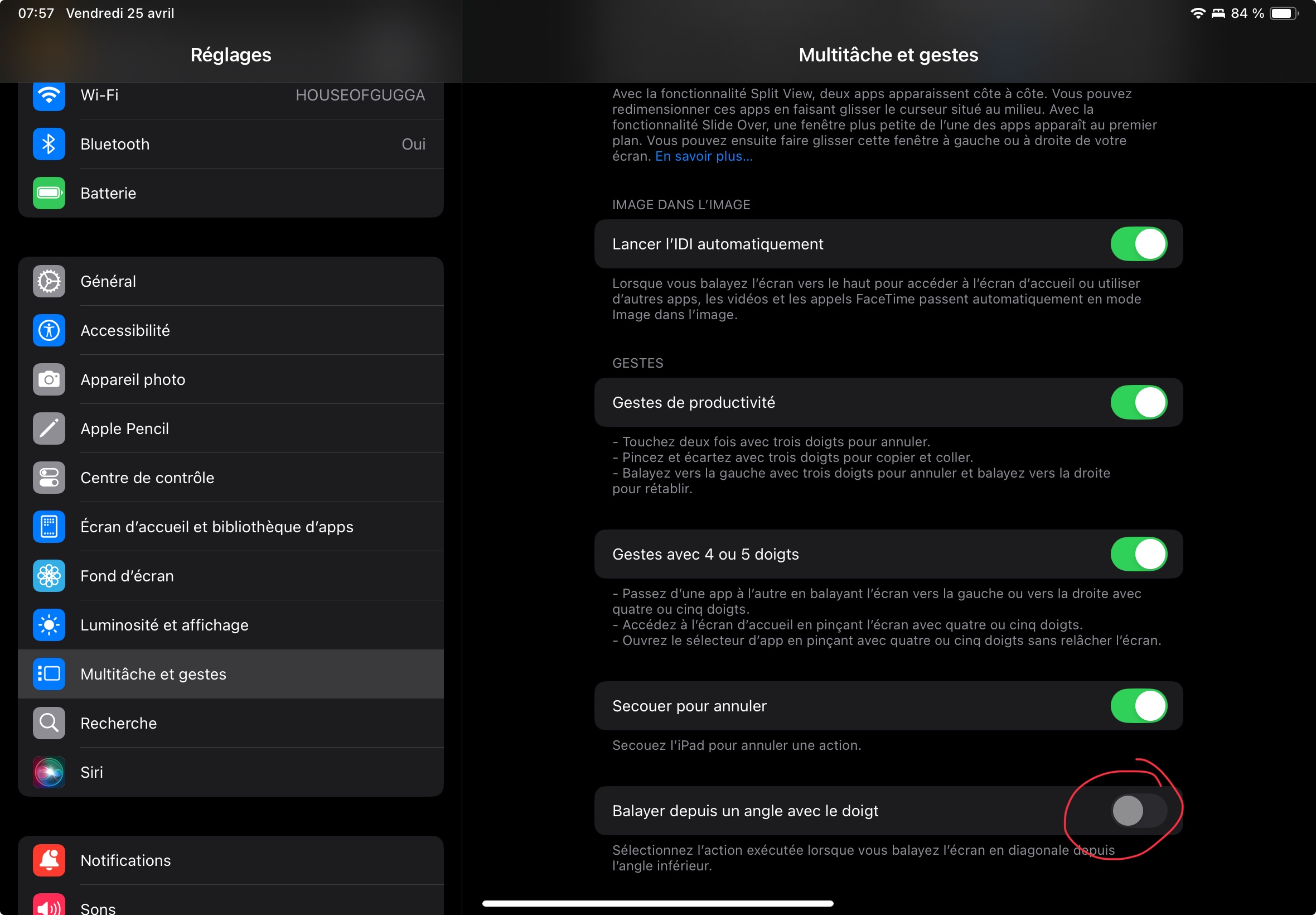Tap the Wi-Fi icon in sidebar
The height and width of the screenshot is (915, 1316).
(x=49, y=95)
